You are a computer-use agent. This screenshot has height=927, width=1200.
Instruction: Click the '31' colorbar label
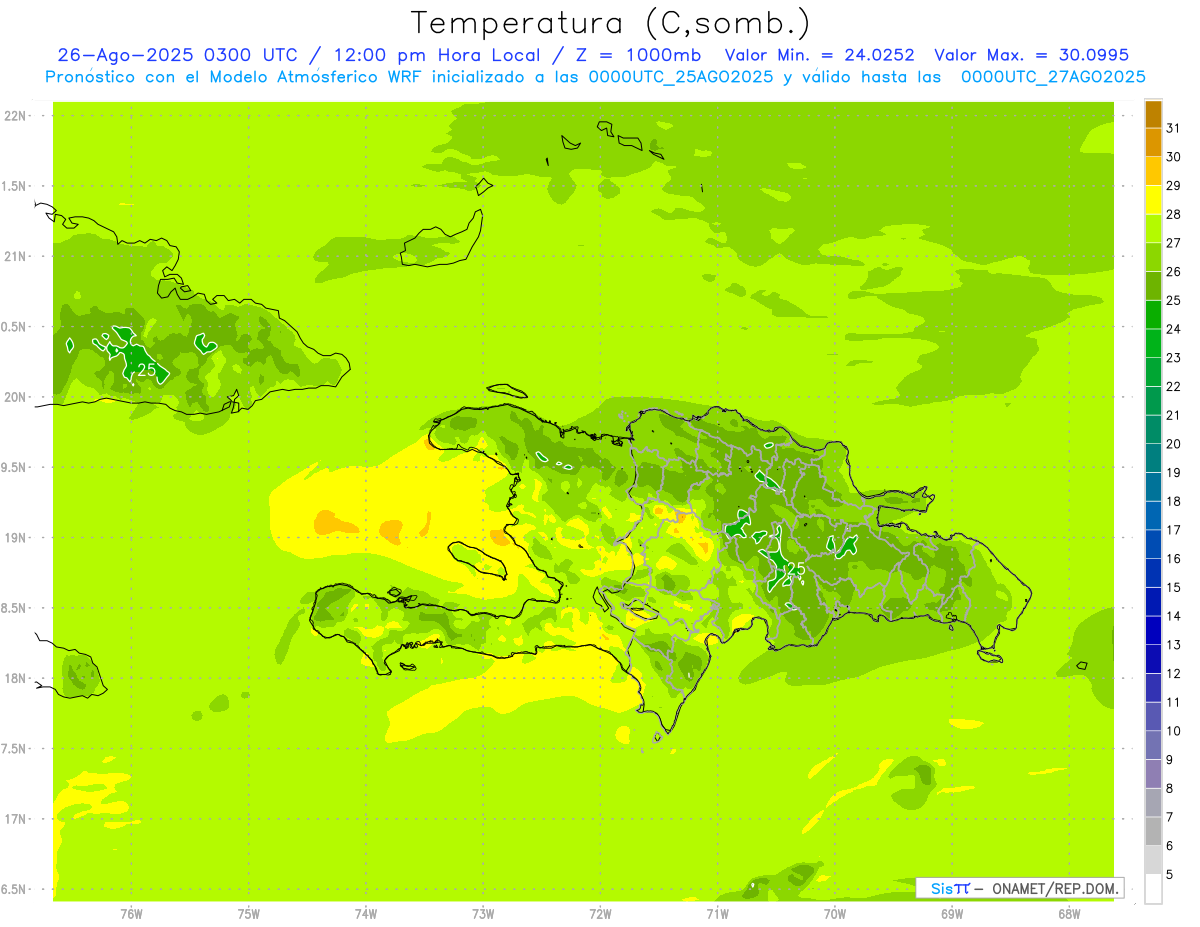(x=1174, y=128)
